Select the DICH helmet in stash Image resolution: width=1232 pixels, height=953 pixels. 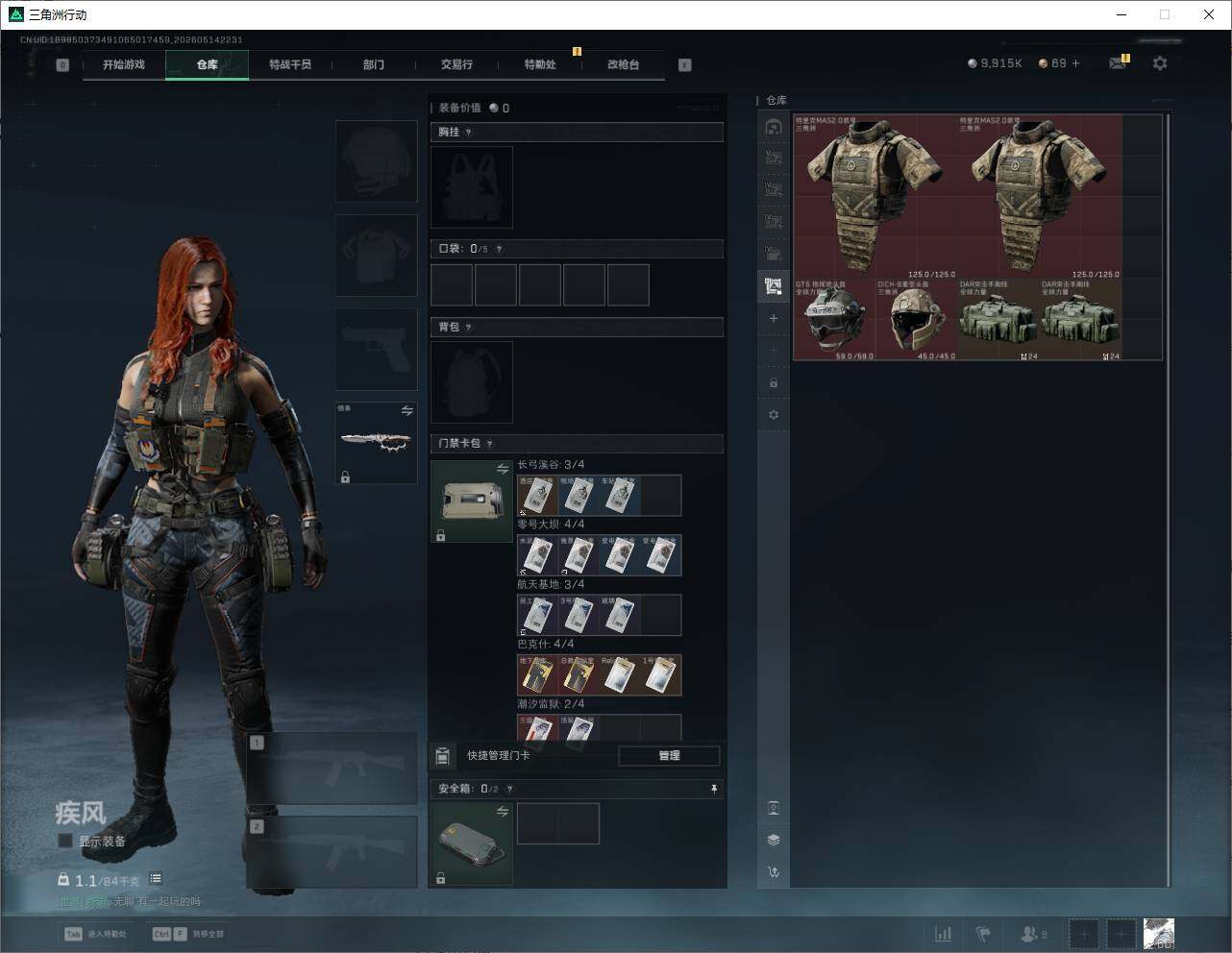coord(917,320)
